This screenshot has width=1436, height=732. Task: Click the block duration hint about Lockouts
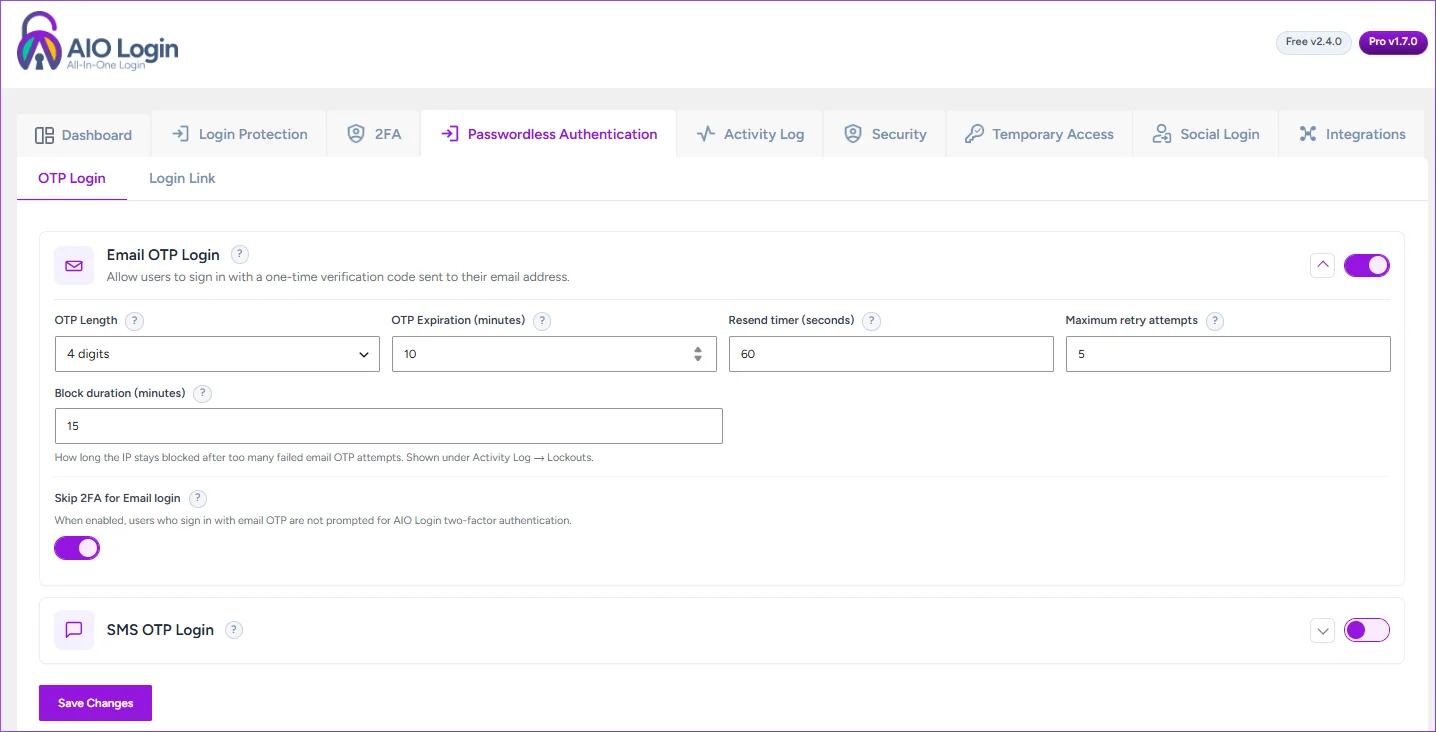(324, 458)
